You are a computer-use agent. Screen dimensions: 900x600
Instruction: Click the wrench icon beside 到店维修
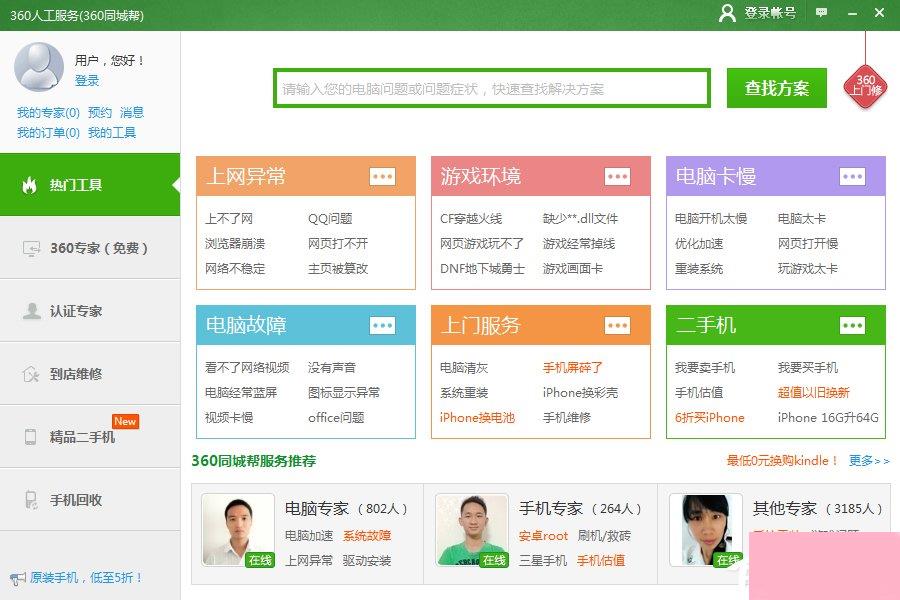point(31,374)
